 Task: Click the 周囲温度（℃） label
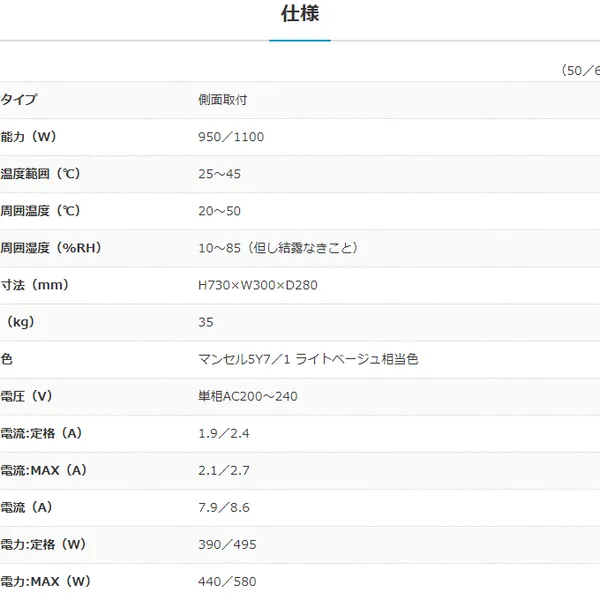pyautogui.click(x=41, y=211)
